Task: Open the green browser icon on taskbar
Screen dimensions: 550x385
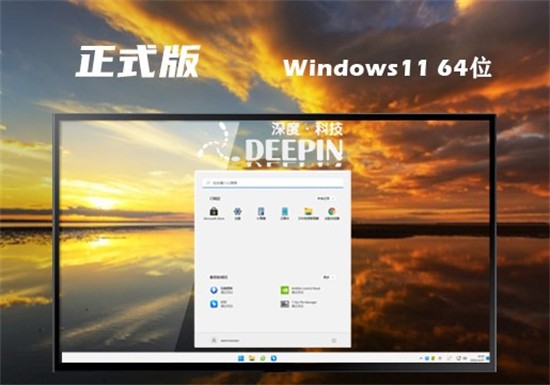Action: coord(263,358)
